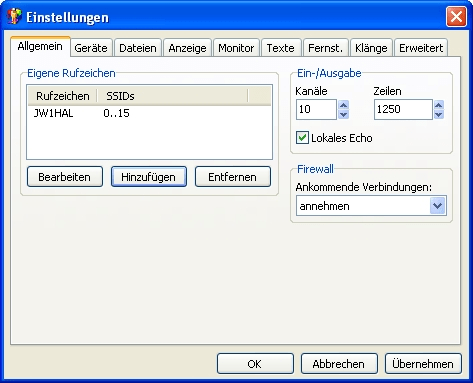Viewport: 473px width, 383px height.
Task: Open the Monitor tab
Action: coord(236,48)
